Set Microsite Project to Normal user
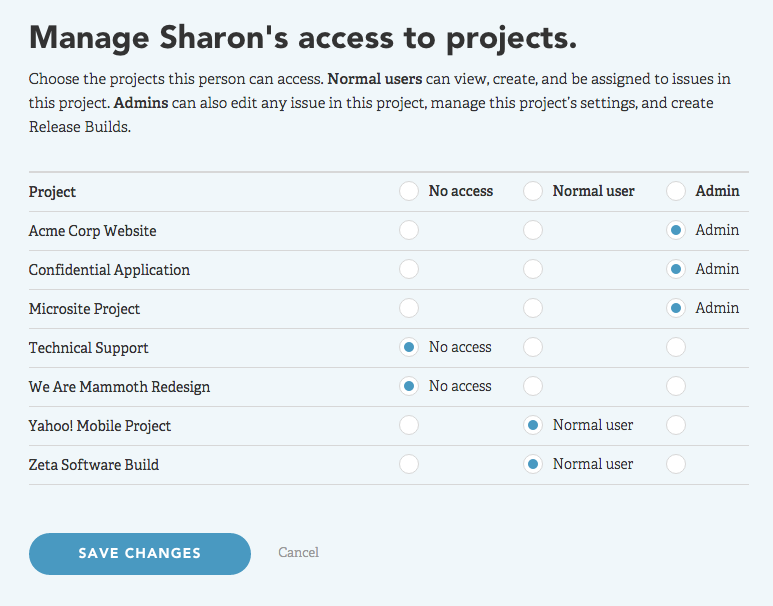The width and height of the screenshot is (773, 606). 533,308
